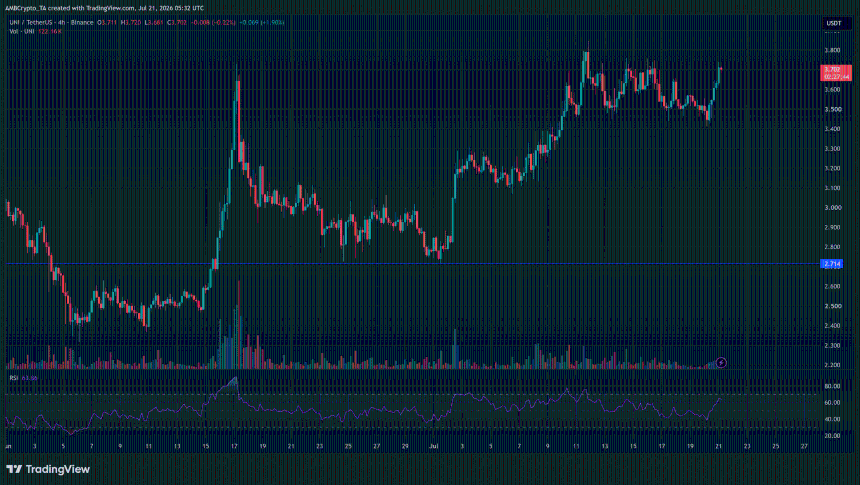Select the Vol · UNI indicator legend
Image resolution: width=860 pixels, height=485 pixels.
22,31
